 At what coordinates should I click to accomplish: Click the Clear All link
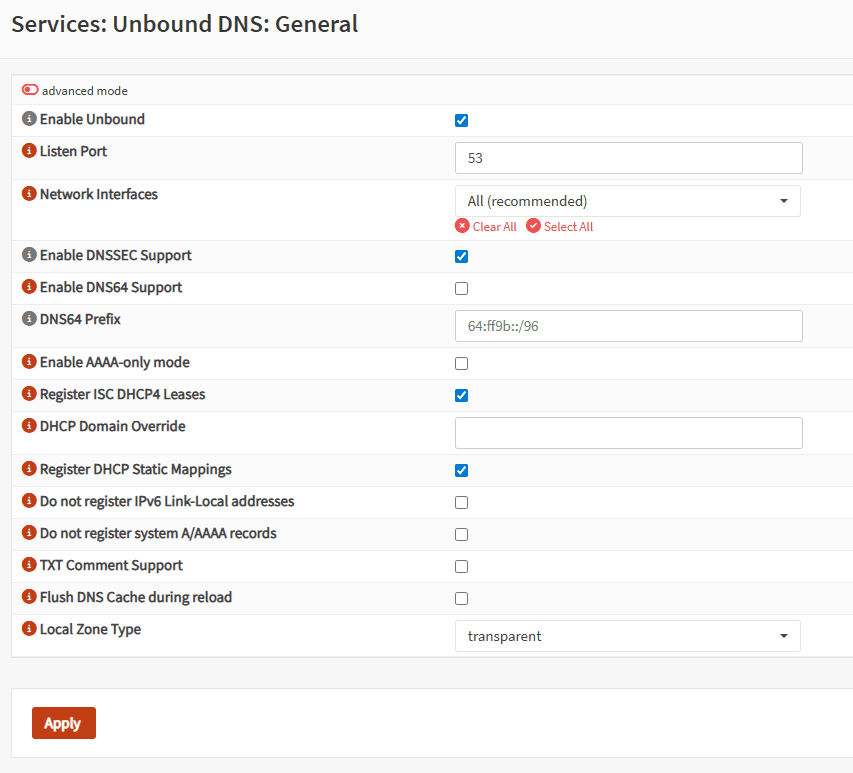pyautogui.click(x=486, y=227)
